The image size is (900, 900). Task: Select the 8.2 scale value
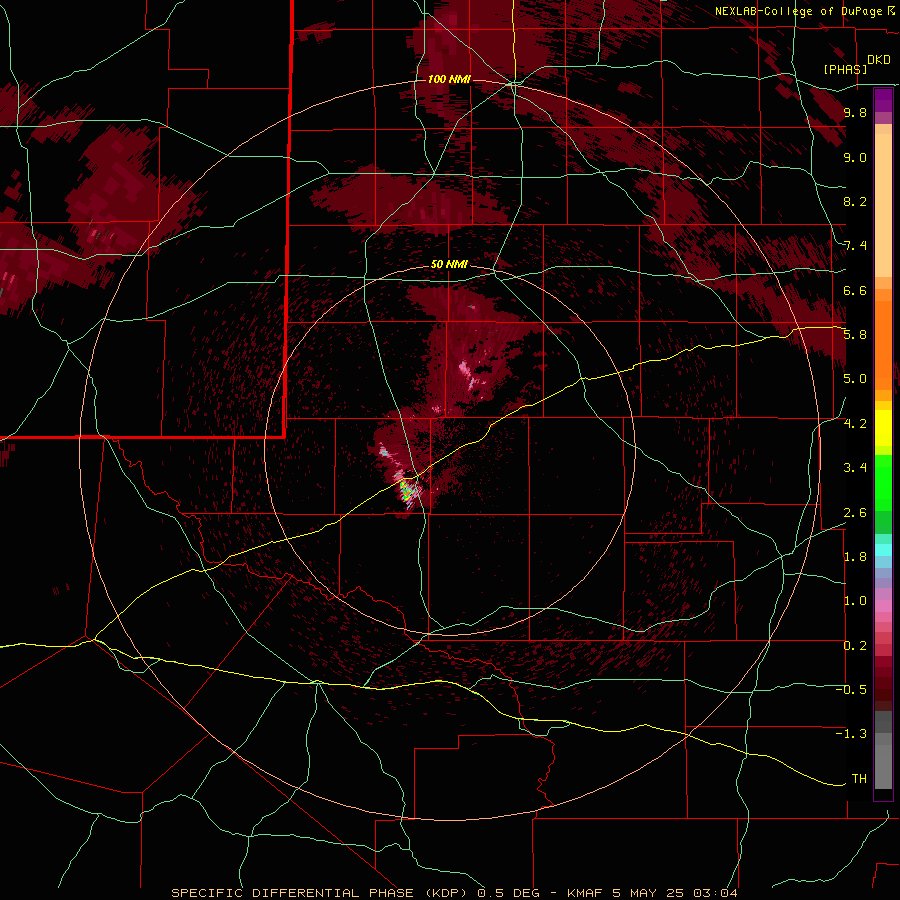coord(855,201)
